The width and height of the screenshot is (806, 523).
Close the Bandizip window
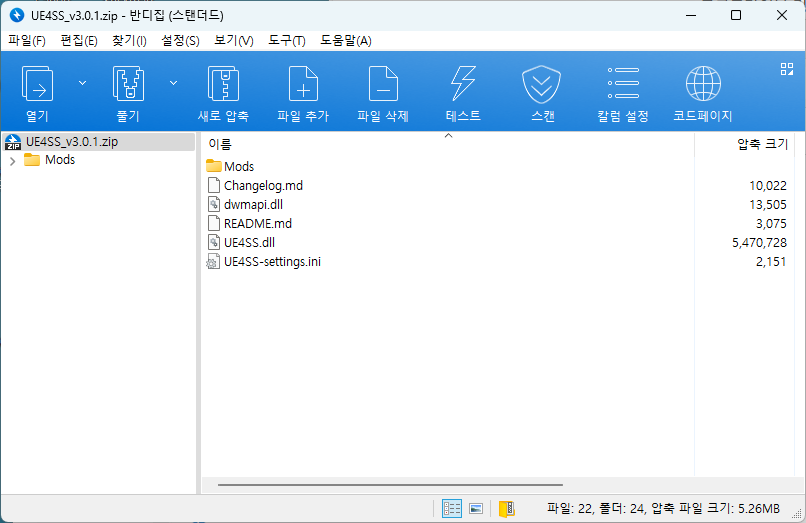782,15
